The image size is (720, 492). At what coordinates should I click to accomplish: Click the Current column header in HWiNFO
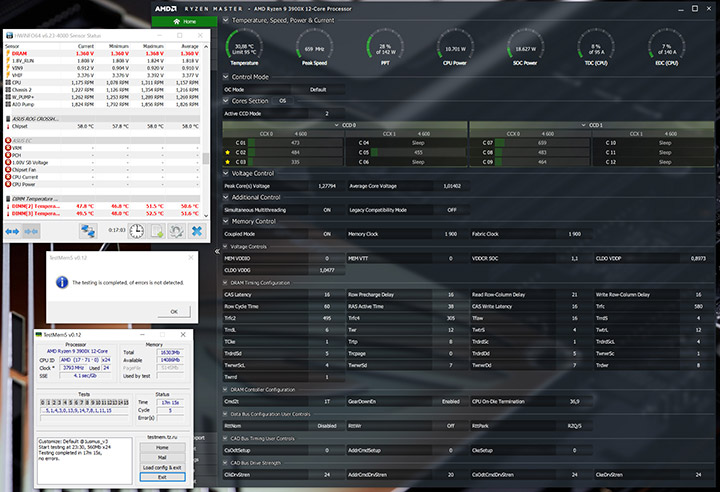85,46
